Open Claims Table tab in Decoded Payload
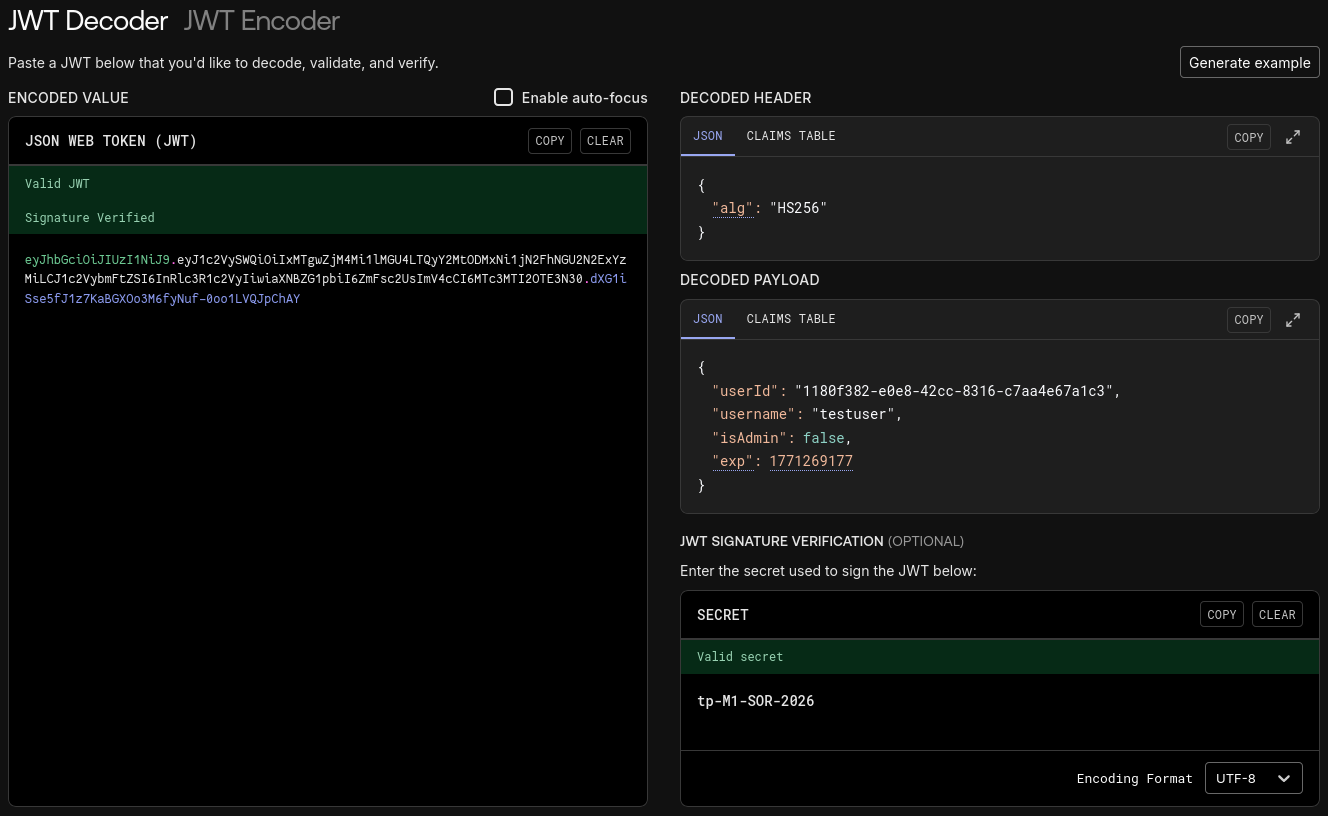Screen dimensions: 1328x816 click(790, 319)
